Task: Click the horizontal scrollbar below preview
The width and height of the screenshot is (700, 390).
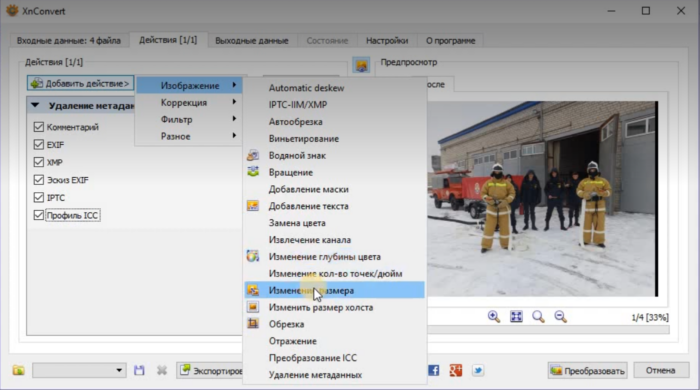Action: click(548, 330)
